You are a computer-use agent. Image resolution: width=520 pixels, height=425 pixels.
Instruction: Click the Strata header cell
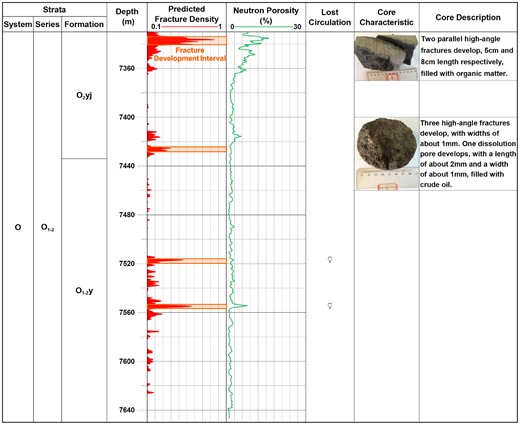click(x=54, y=10)
